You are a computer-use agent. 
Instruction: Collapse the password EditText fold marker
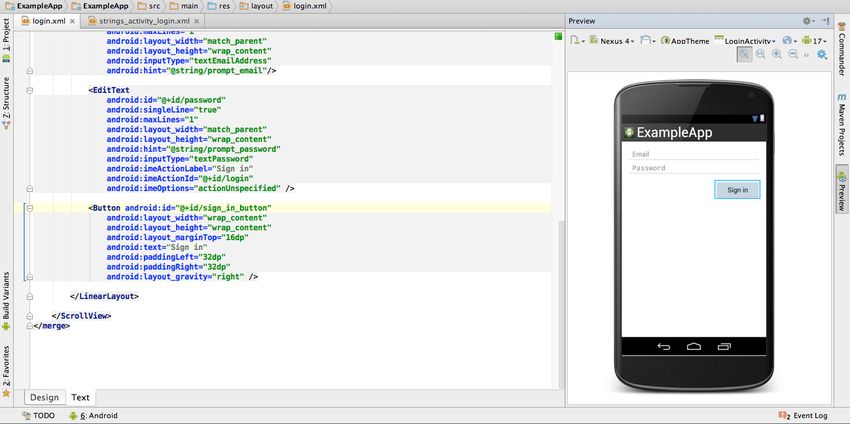pyautogui.click(x=29, y=91)
